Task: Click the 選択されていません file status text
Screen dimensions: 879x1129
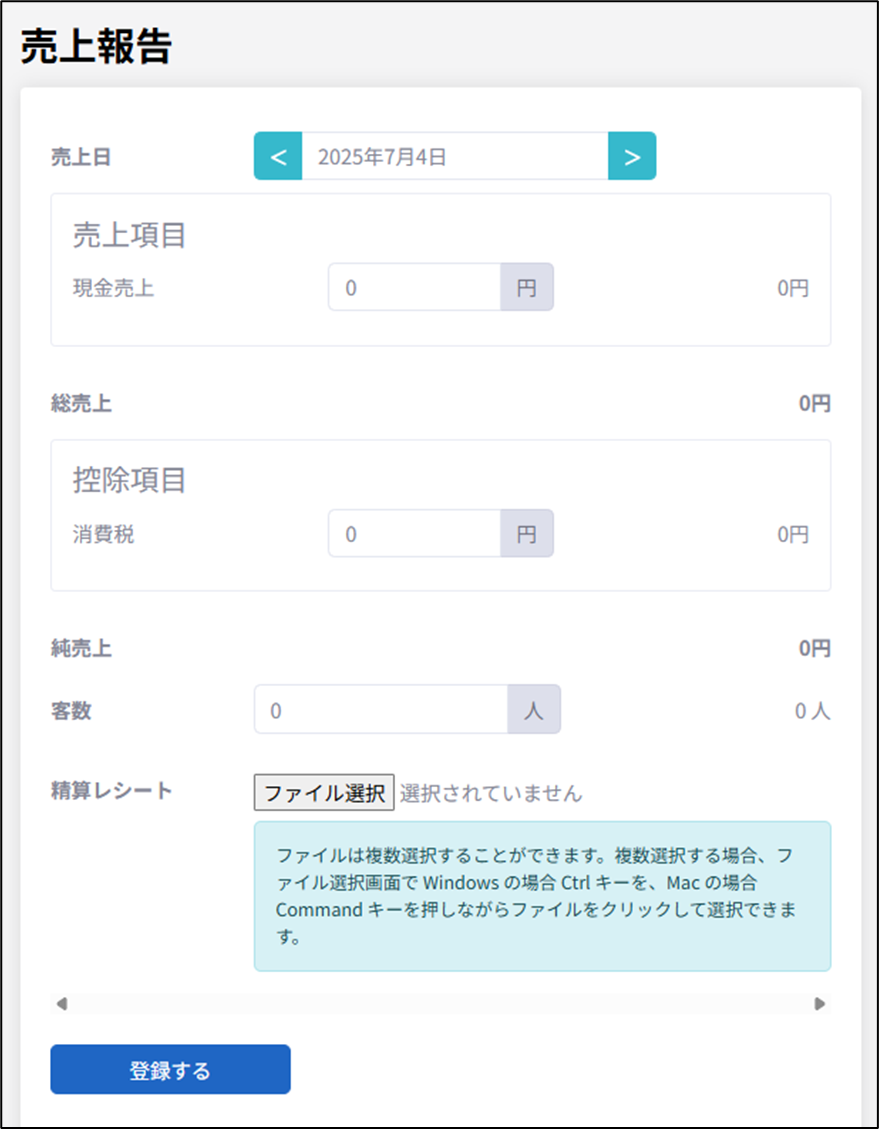Action: 491,793
